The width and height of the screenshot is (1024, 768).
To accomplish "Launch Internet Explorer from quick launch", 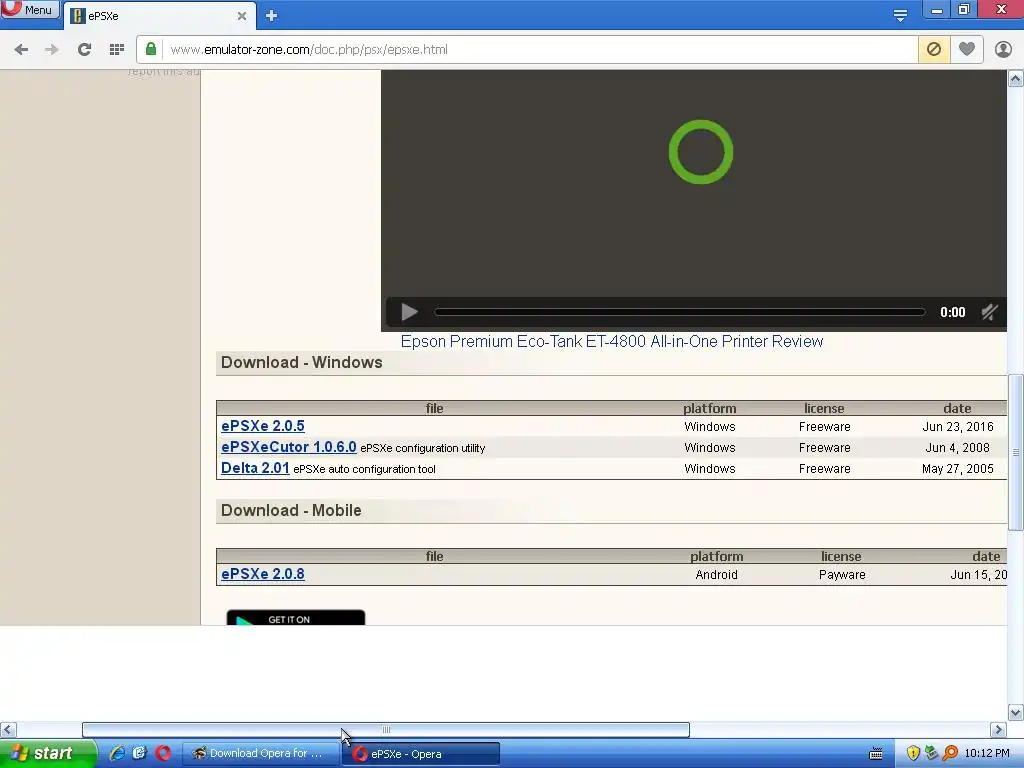I will tap(117, 753).
